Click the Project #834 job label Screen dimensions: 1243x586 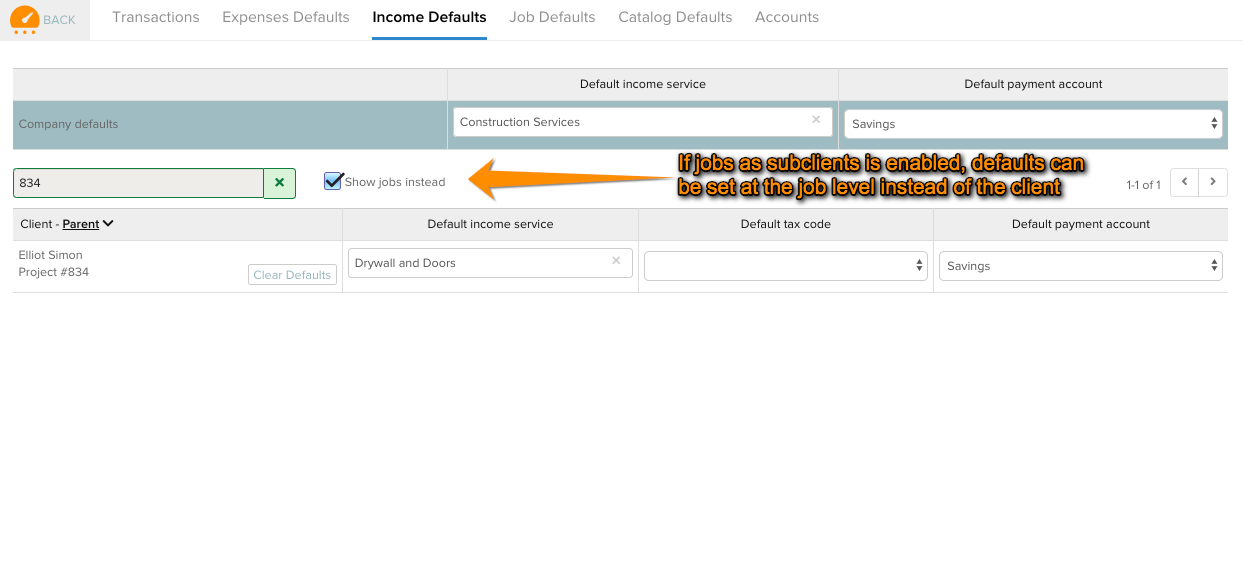click(x=54, y=272)
